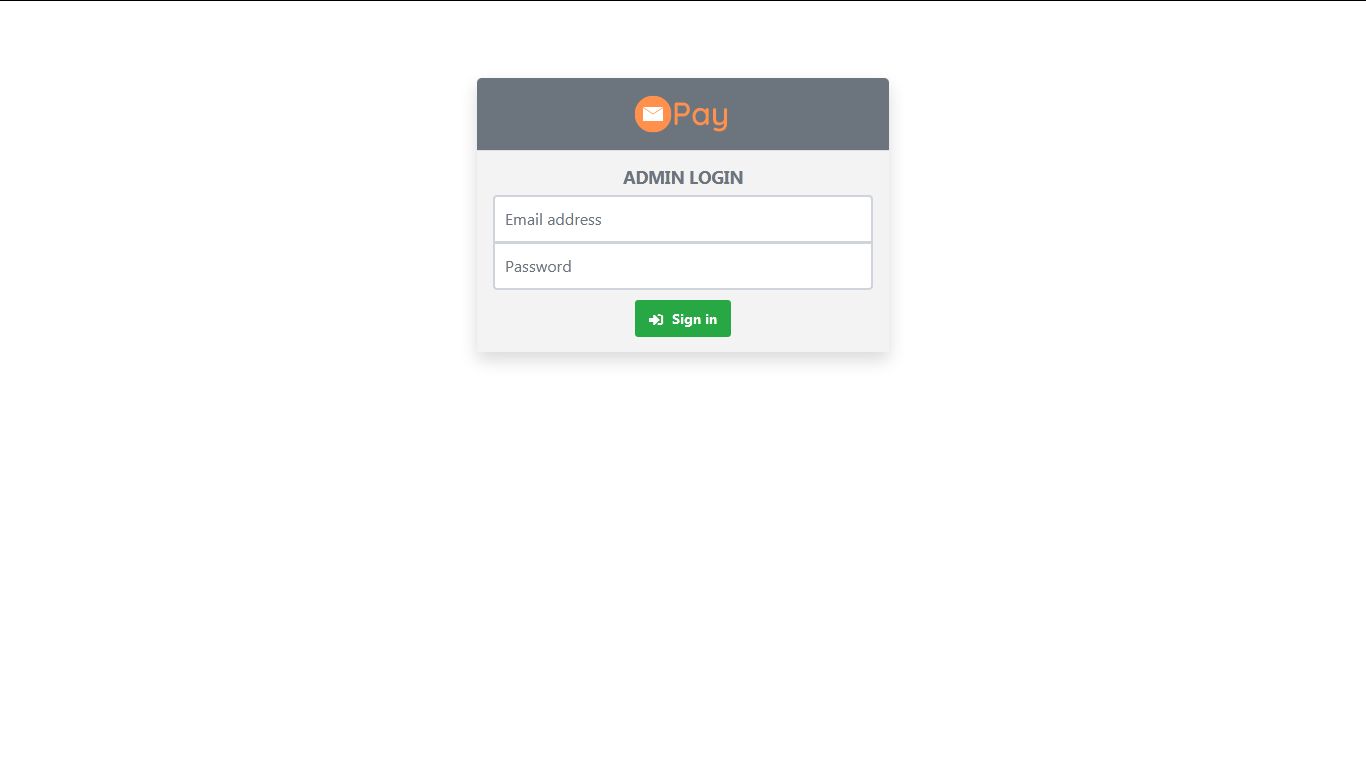Focus the Password input field
This screenshot has height=768, width=1366.
pyautogui.click(x=683, y=266)
